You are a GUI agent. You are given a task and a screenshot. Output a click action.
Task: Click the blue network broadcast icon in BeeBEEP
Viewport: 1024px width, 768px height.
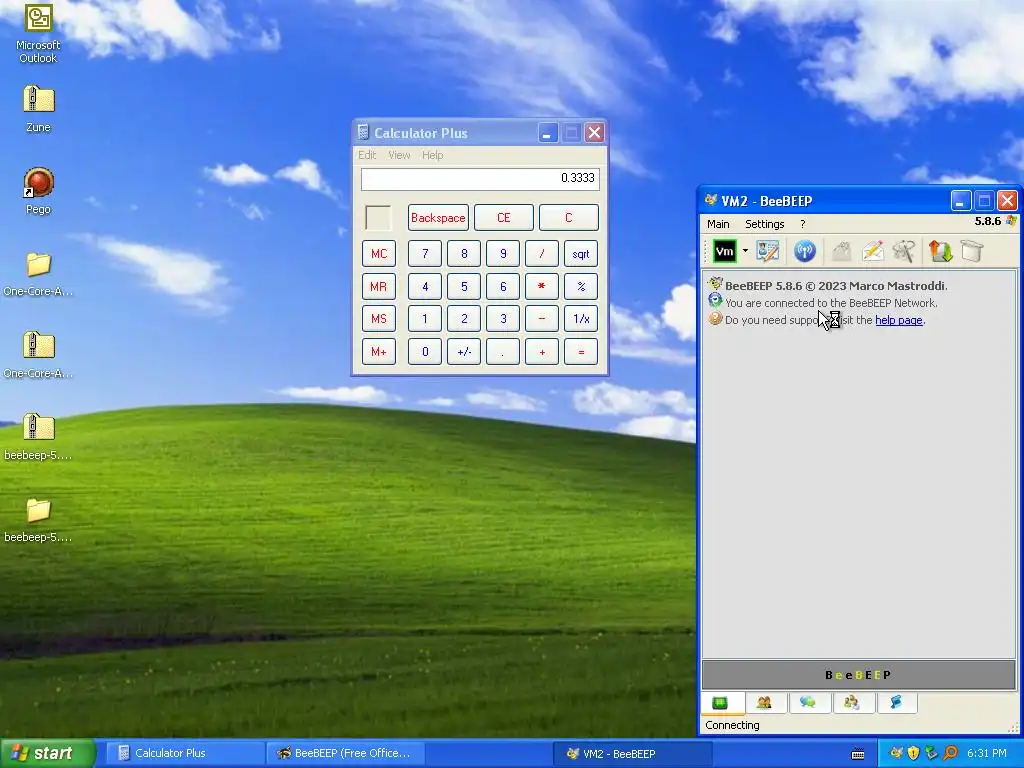pyautogui.click(x=805, y=251)
